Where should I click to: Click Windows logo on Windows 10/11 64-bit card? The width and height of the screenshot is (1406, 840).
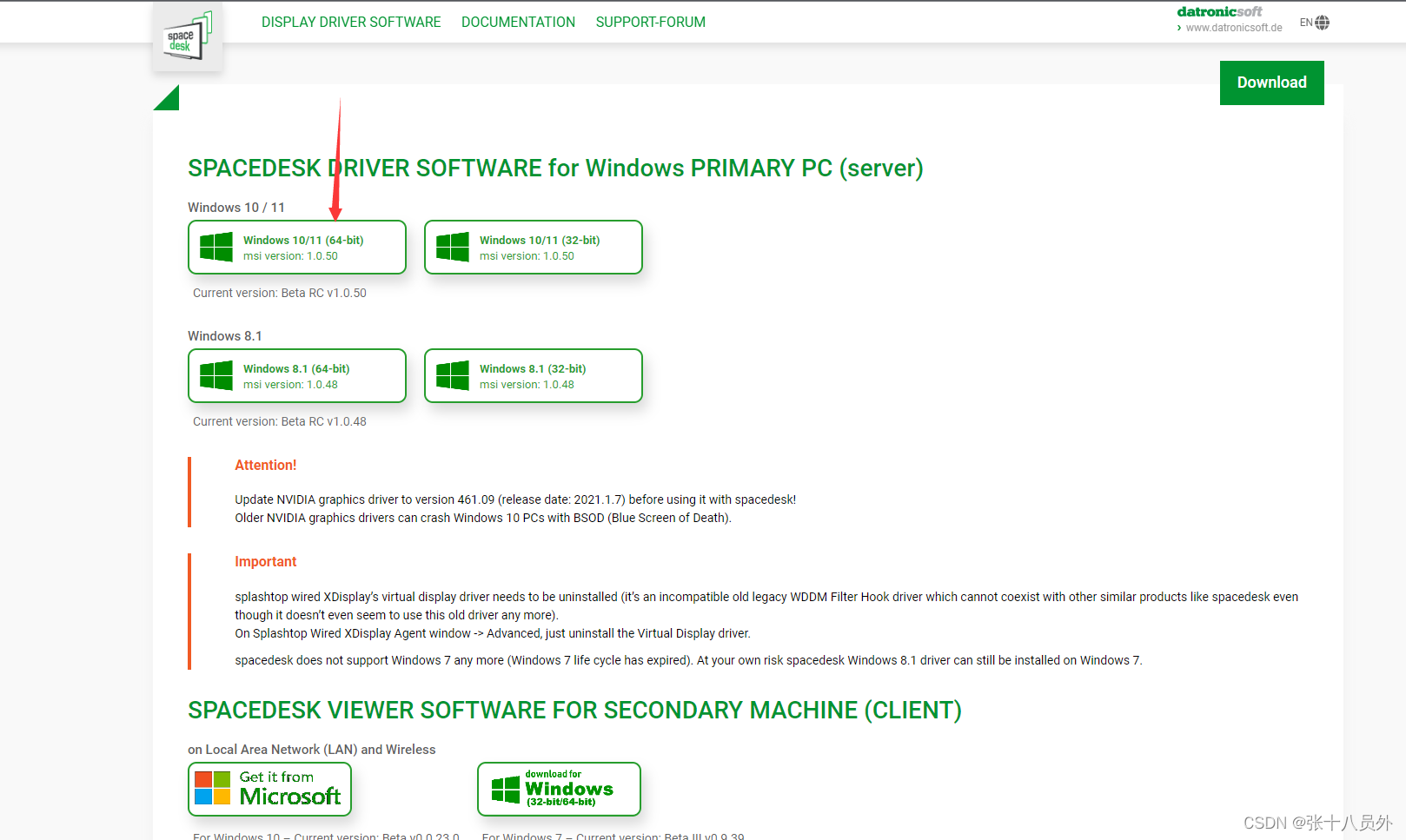(216, 247)
